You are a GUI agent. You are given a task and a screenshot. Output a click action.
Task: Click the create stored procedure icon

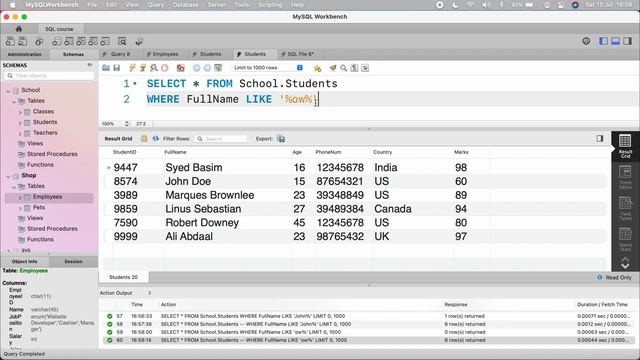pos(93,41)
